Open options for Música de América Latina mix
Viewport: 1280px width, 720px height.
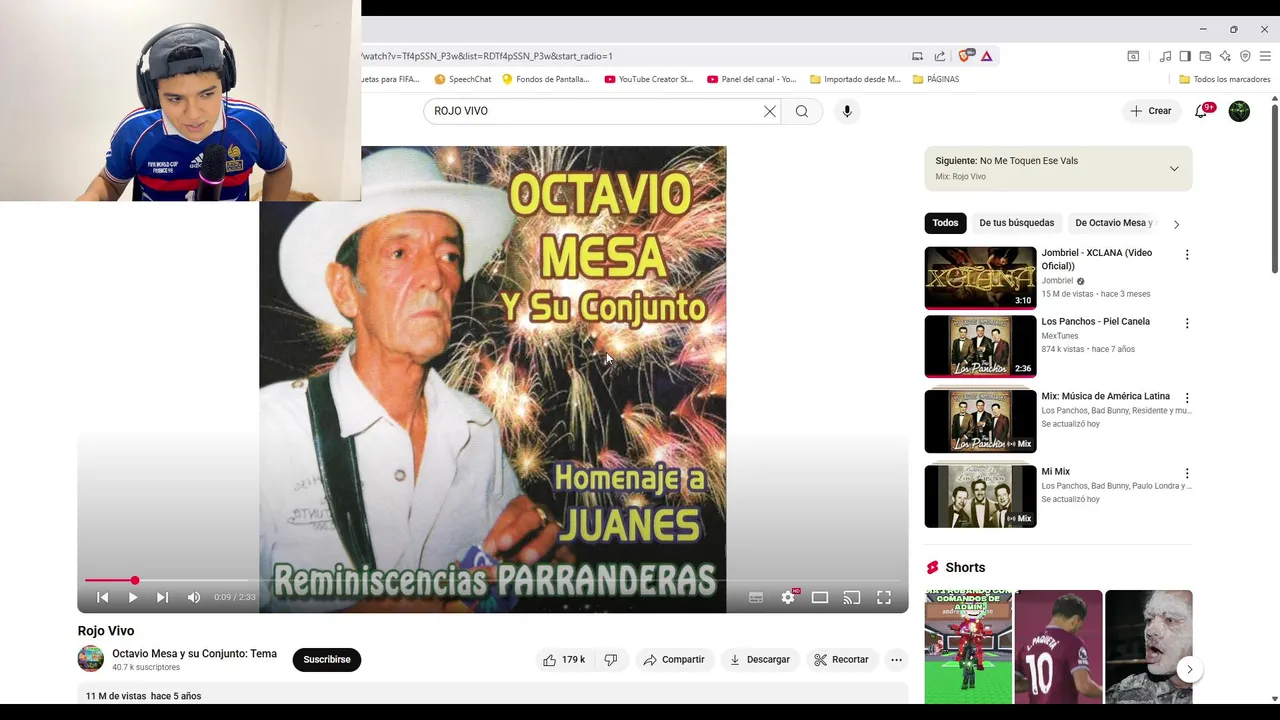tap(1187, 398)
